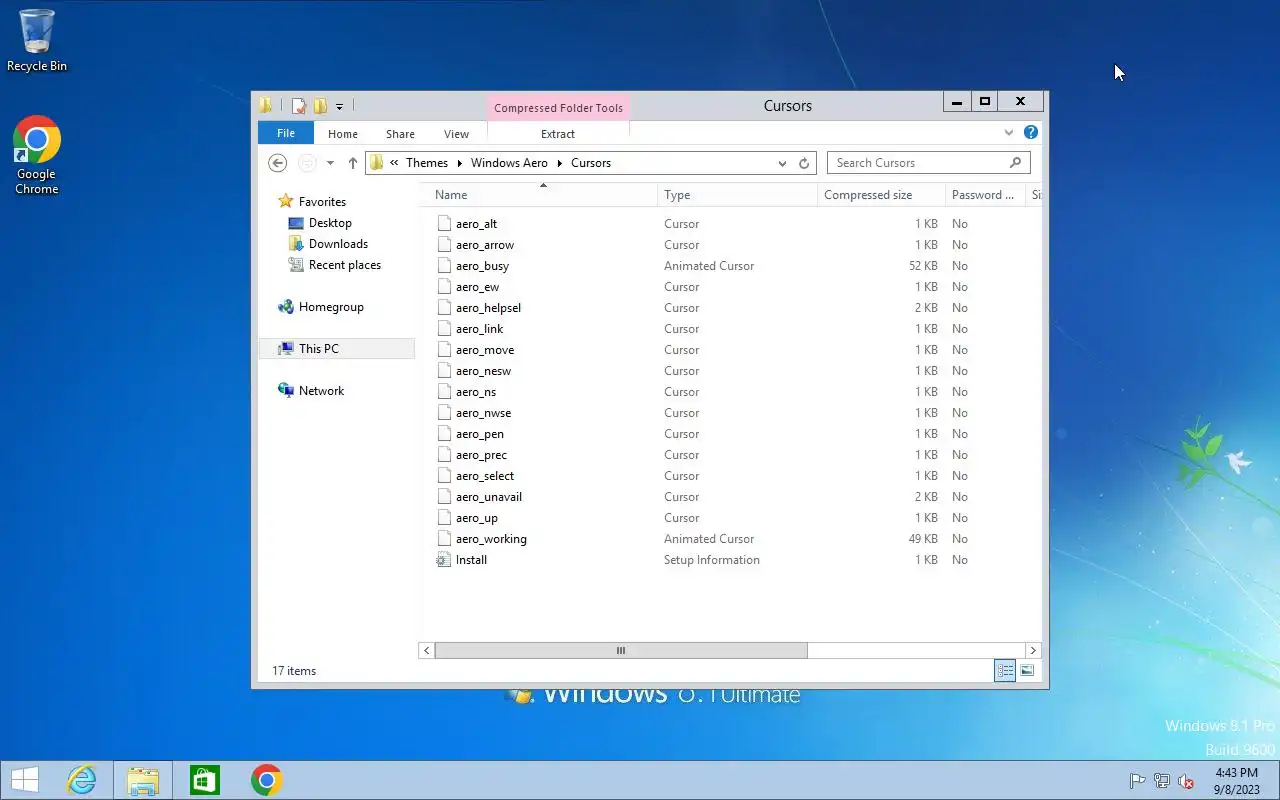Sort by the Type column header
Screen dimensions: 1280x800
[737, 195]
